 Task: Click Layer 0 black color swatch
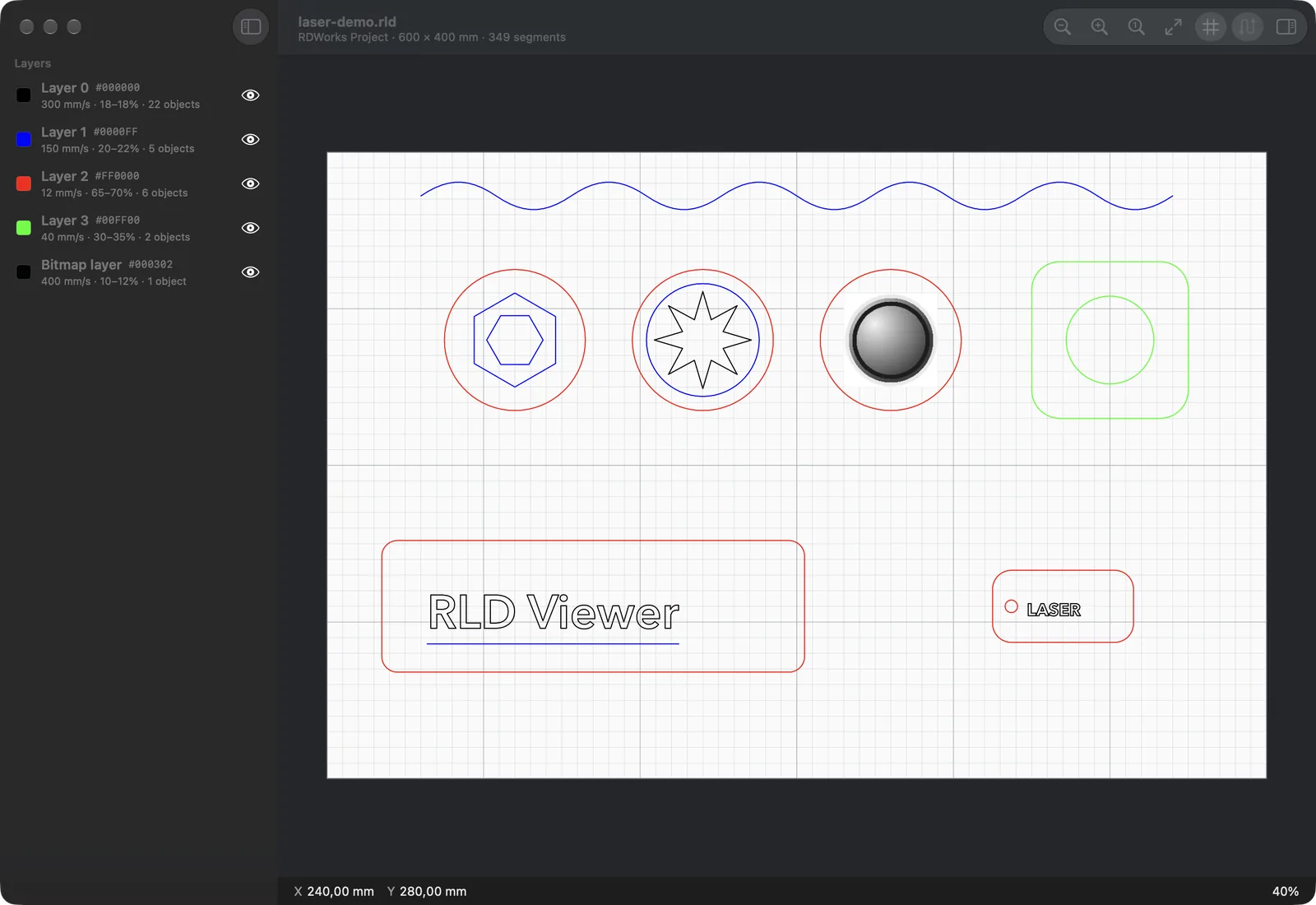tap(24, 95)
